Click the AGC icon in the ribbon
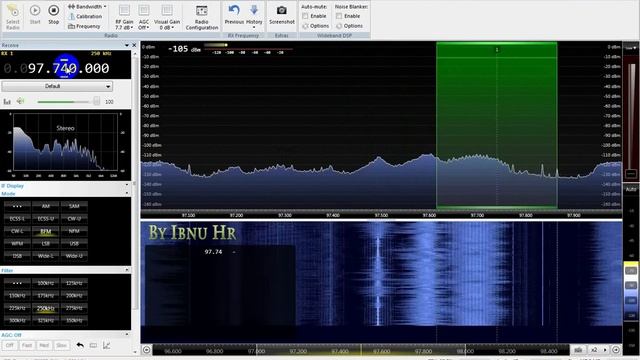This screenshot has height=360, width=640. pyautogui.click(x=144, y=10)
